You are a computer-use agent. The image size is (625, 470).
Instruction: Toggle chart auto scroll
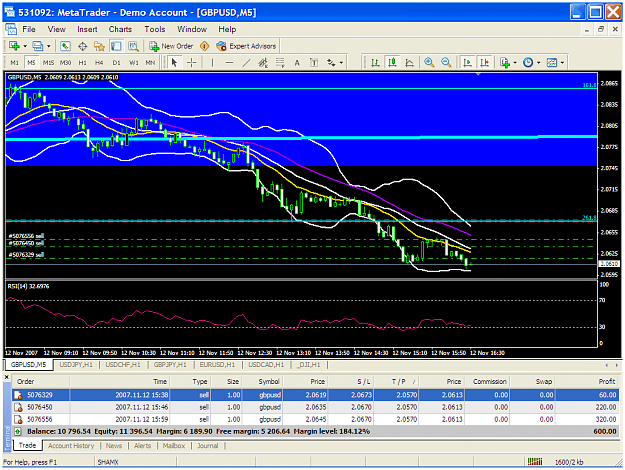coord(467,63)
